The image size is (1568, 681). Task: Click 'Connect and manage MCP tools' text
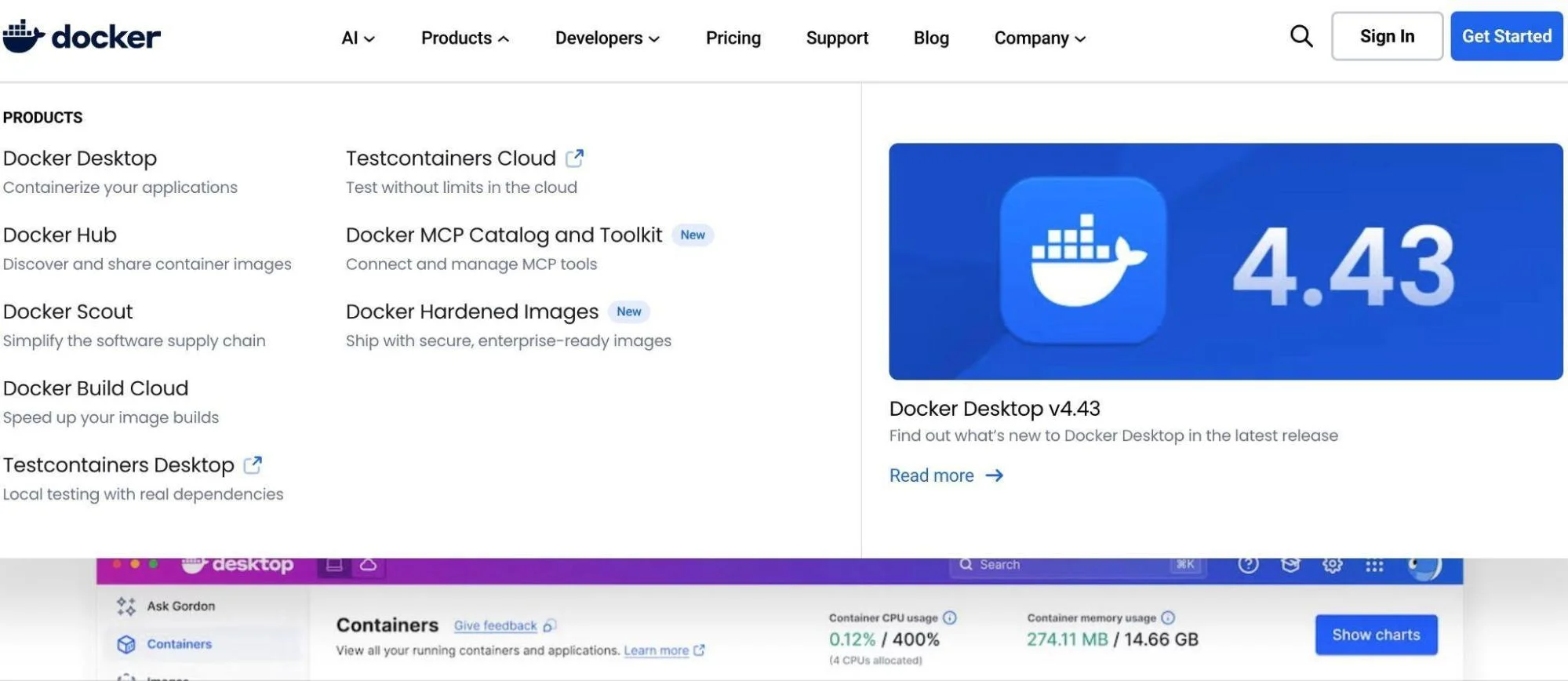pos(471,264)
